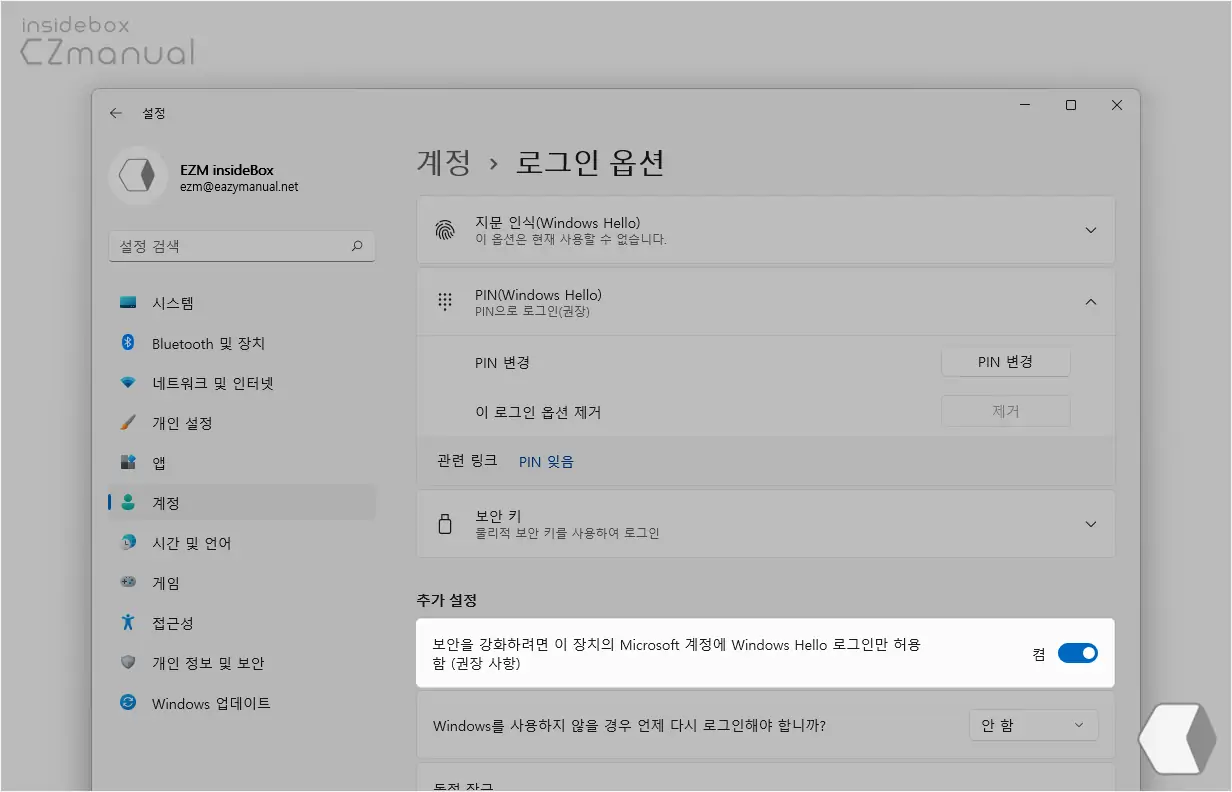Image resolution: width=1232 pixels, height=792 pixels.
Task: Open 시스템 settings category
Action: pos(241,303)
